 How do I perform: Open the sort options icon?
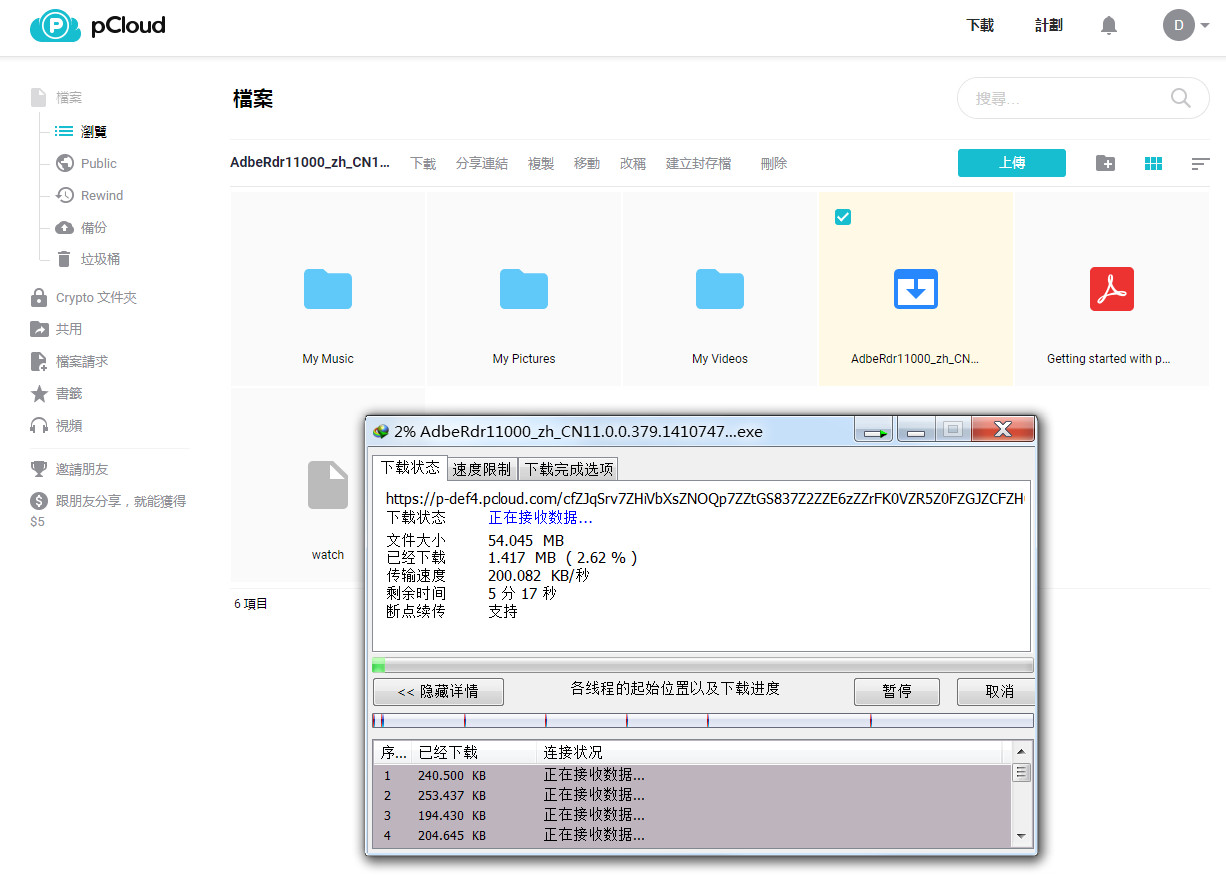1201,163
